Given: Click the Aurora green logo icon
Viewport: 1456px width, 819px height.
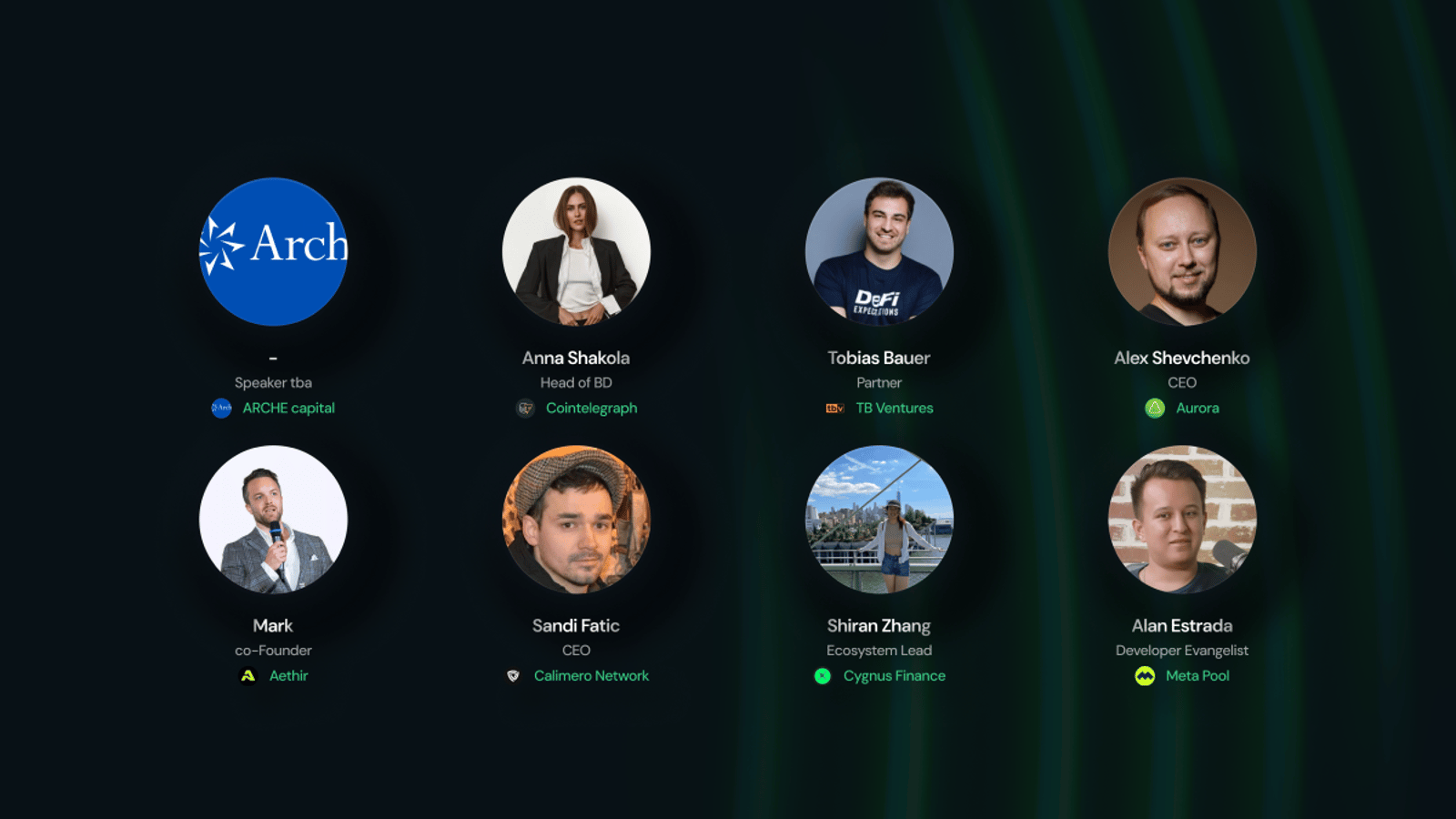Looking at the screenshot, I should pyautogui.click(x=1155, y=408).
